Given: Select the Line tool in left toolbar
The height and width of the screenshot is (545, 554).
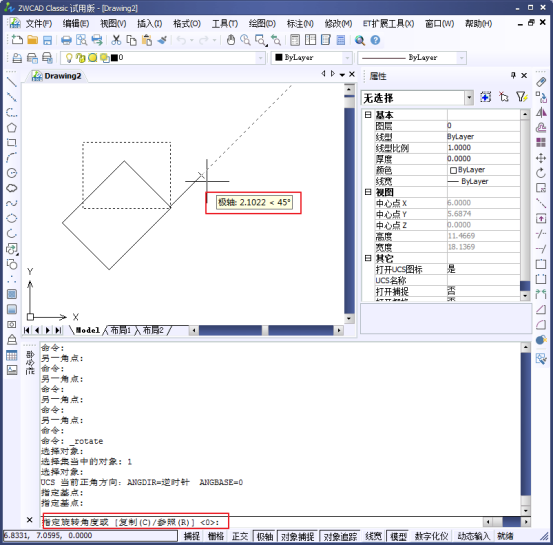Looking at the screenshot, I should pos(12,82).
